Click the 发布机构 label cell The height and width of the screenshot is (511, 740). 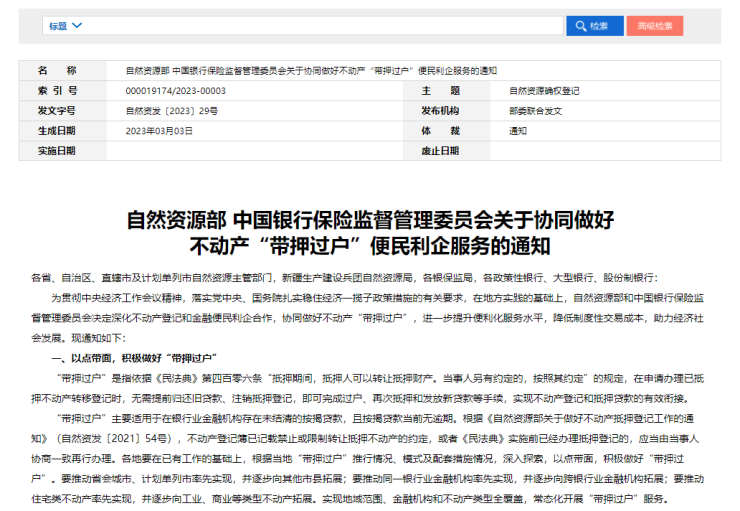click(440, 111)
